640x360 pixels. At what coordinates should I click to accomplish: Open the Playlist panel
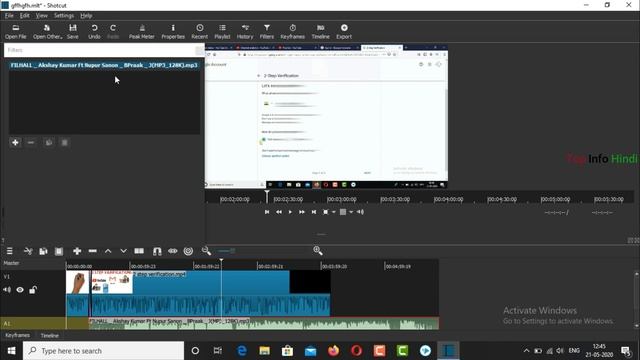[222, 31]
